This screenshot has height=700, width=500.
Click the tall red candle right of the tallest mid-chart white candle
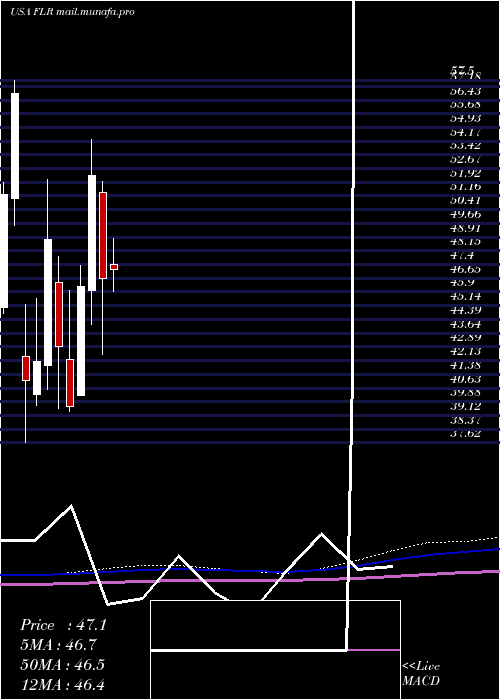coord(103,235)
